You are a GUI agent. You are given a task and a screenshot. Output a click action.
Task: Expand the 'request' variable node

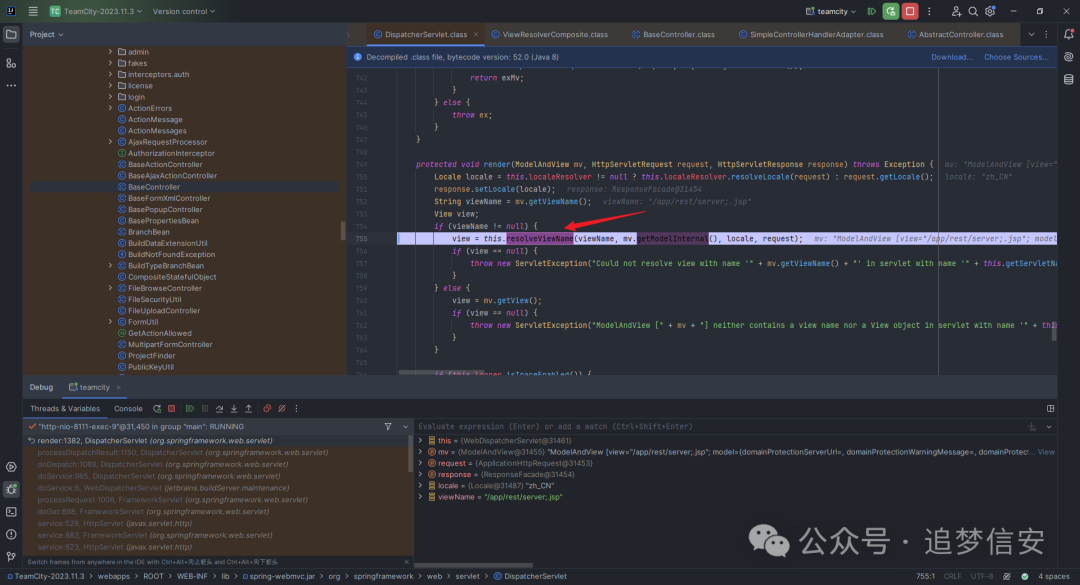[420, 463]
